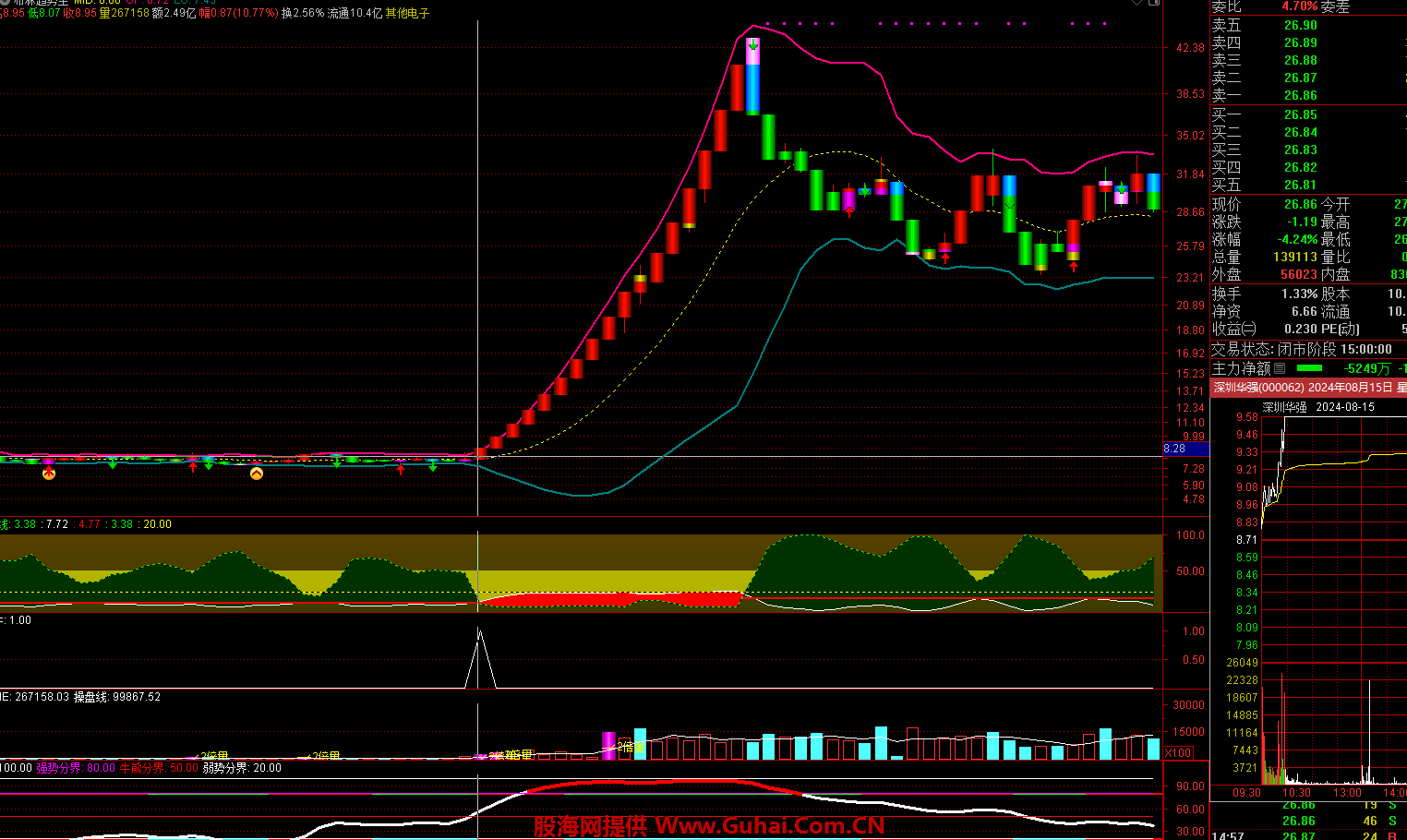Click the 深圳华强(000062) title bar

pyautogui.click(x=1307, y=388)
